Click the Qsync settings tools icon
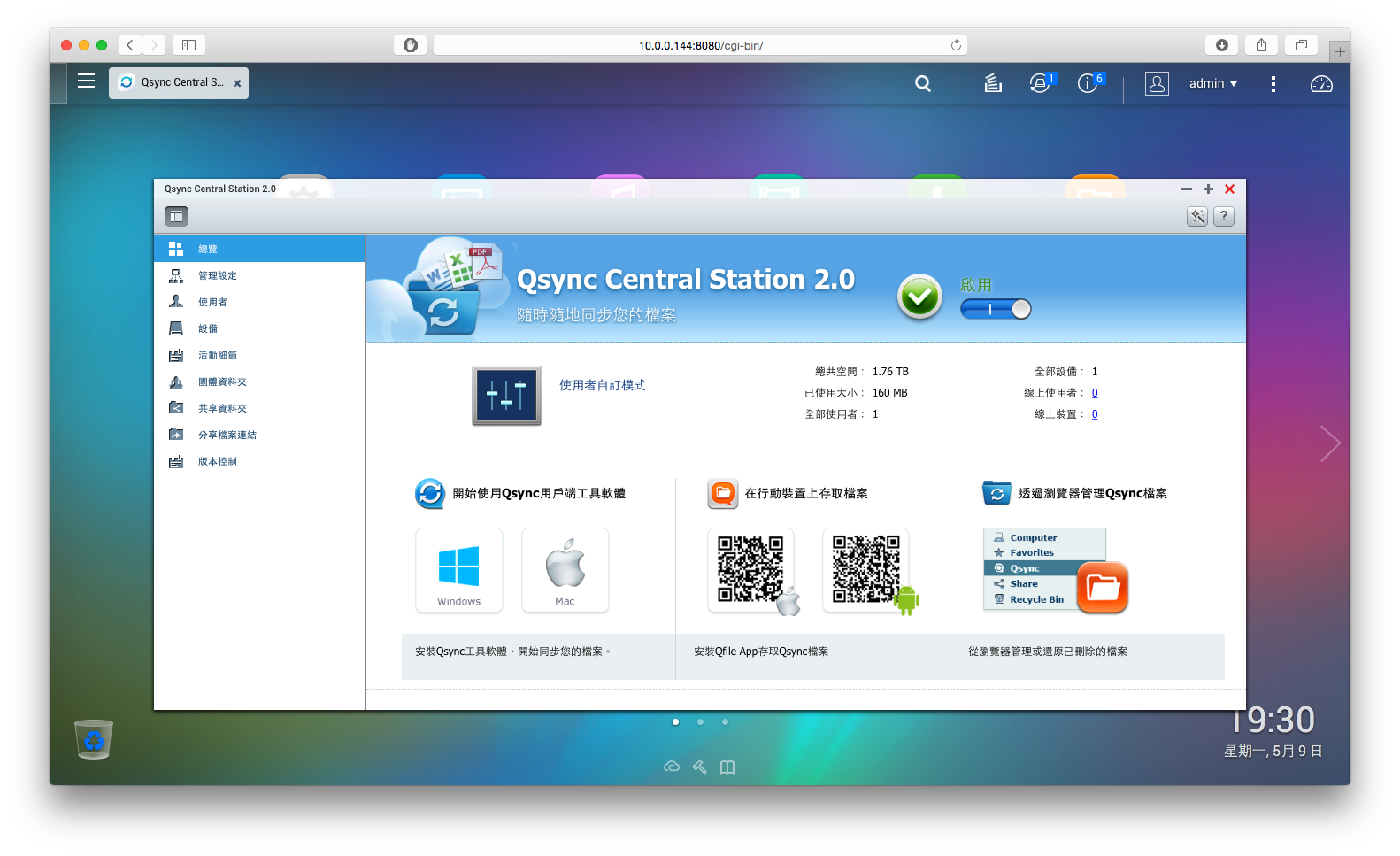The width and height of the screenshot is (1400, 856). tap(1197, 216)
